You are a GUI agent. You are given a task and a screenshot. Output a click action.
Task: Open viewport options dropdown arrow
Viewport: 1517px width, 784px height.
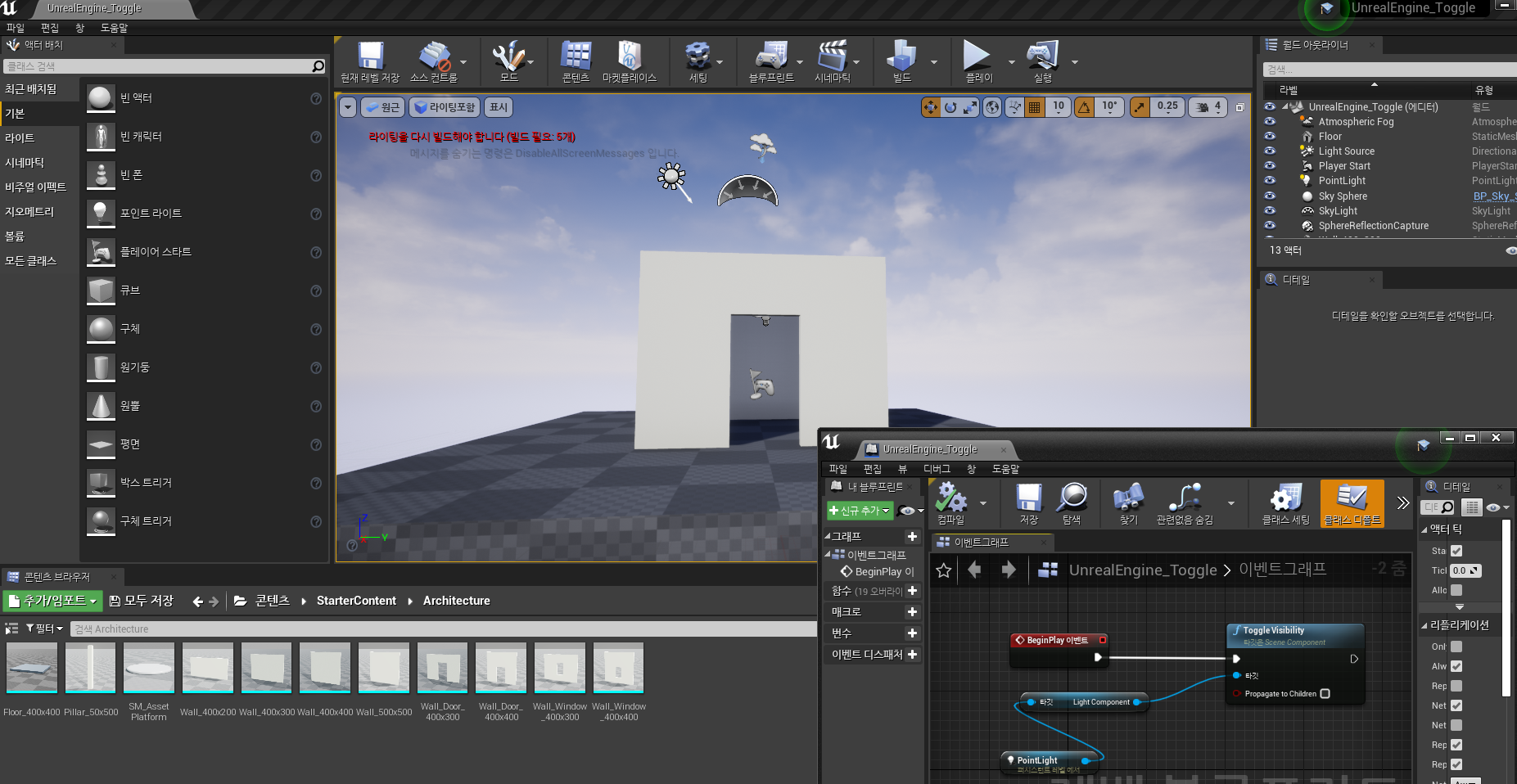[x=348, y=107]
